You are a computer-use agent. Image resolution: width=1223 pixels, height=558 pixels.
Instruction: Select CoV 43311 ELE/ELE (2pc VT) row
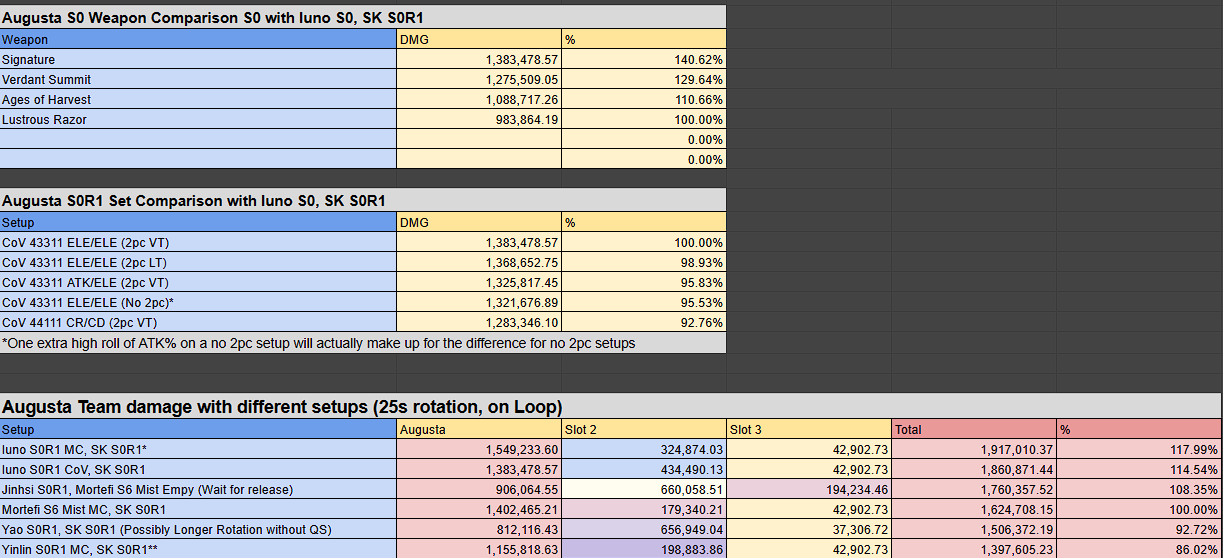click(x=198, y=243)
